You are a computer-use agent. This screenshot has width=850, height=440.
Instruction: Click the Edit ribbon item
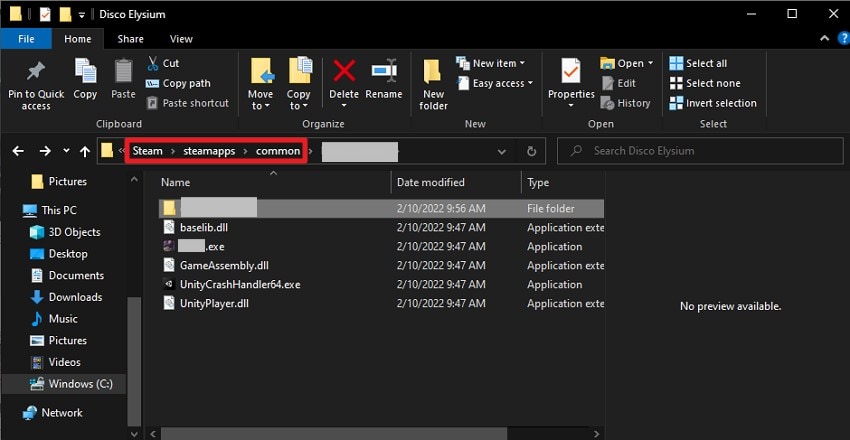click(619, 83)
